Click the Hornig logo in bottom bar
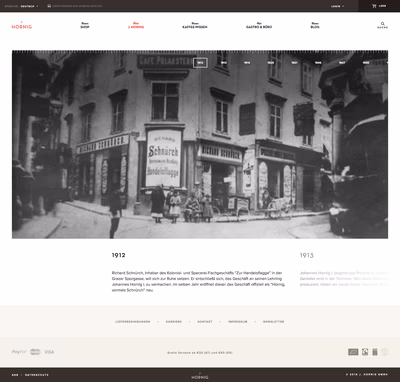This screenshot has width=400, height=382. pos(200,375)
